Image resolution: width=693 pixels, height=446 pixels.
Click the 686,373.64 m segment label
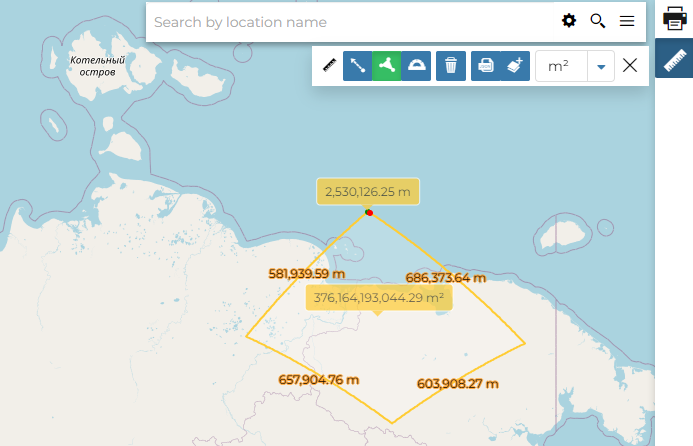(446, 278)
